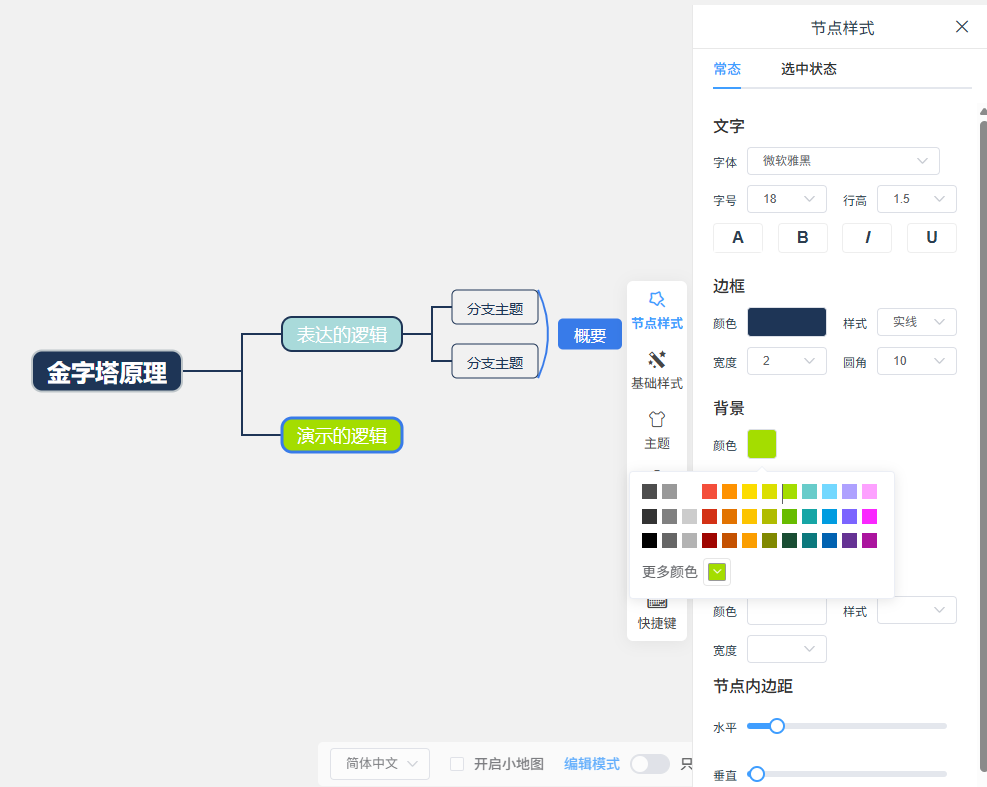Viewport: 987px width, 787px height.
Task: Open the 节点样式 sidebar icon
Action: pos(657,310)
